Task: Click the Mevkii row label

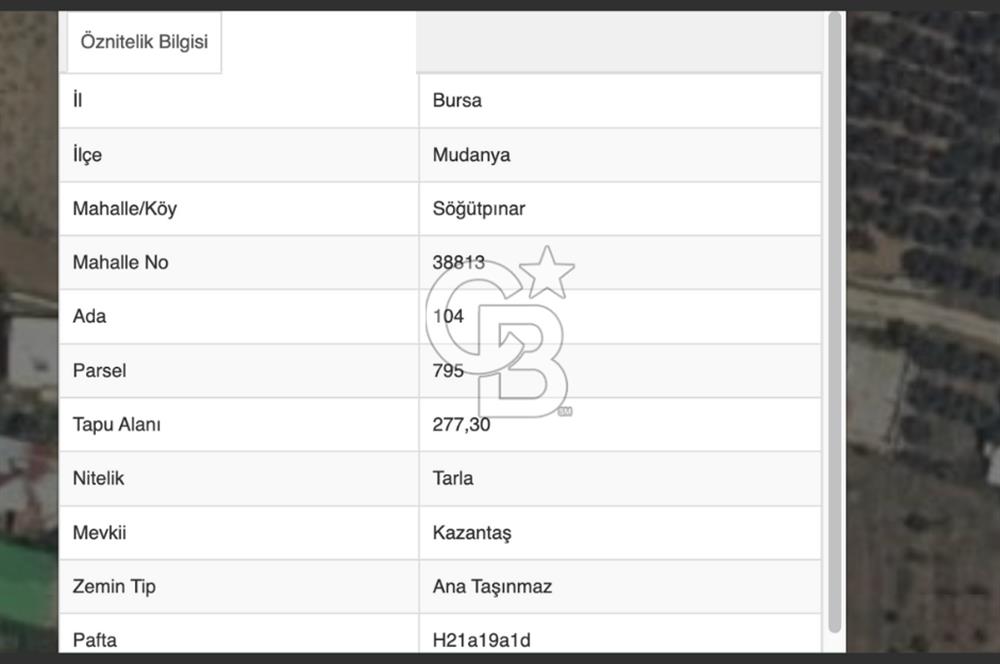Action: [x=99, y=533]
